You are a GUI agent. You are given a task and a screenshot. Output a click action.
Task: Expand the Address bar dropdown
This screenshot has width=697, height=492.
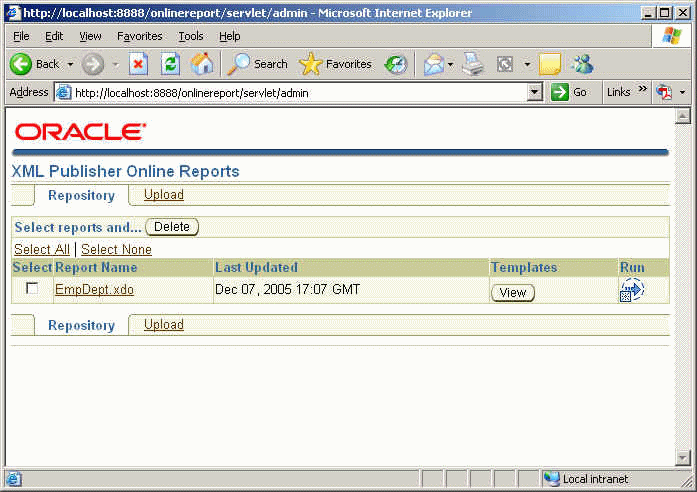point(535,92)
